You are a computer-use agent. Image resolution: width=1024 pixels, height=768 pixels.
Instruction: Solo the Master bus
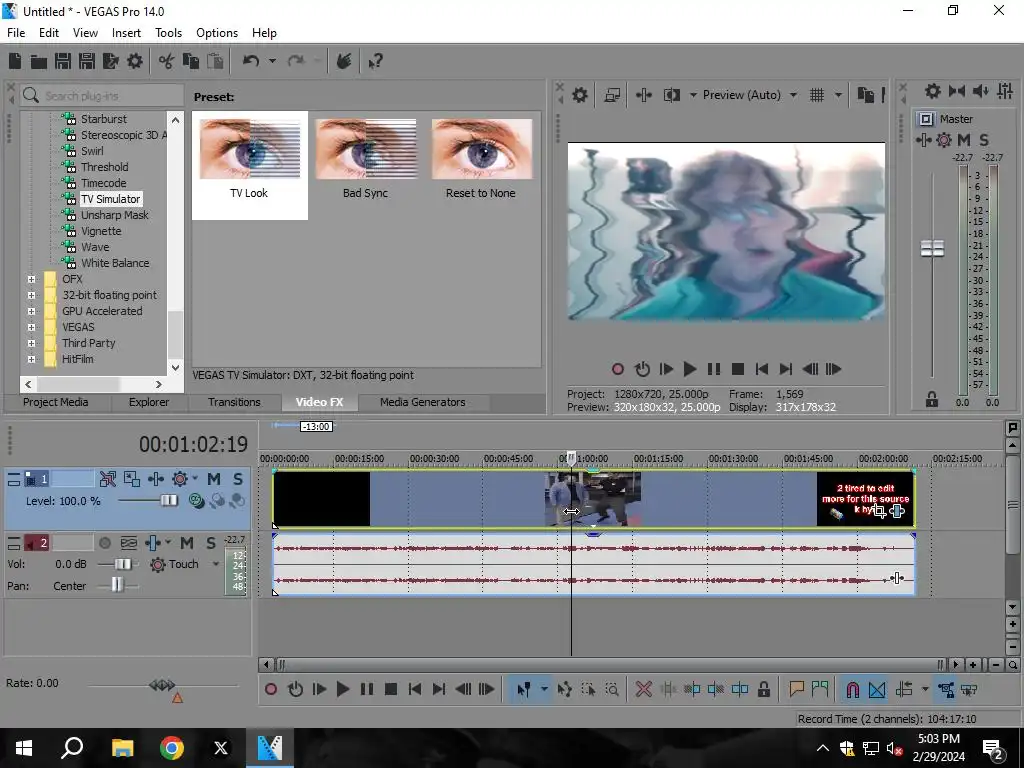pyautogui.click(x=984, y=140)
